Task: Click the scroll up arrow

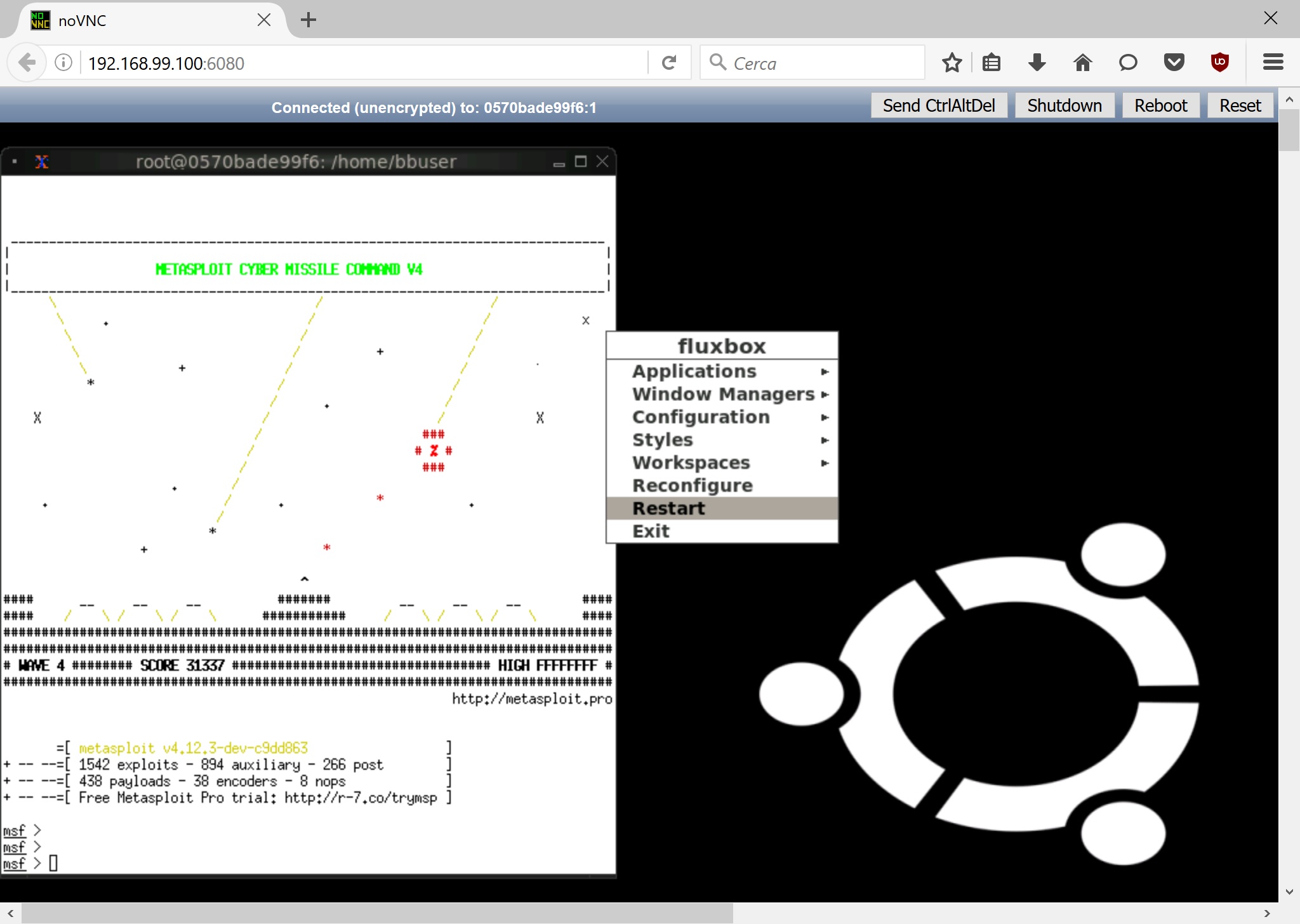Action: [1289, 100]
